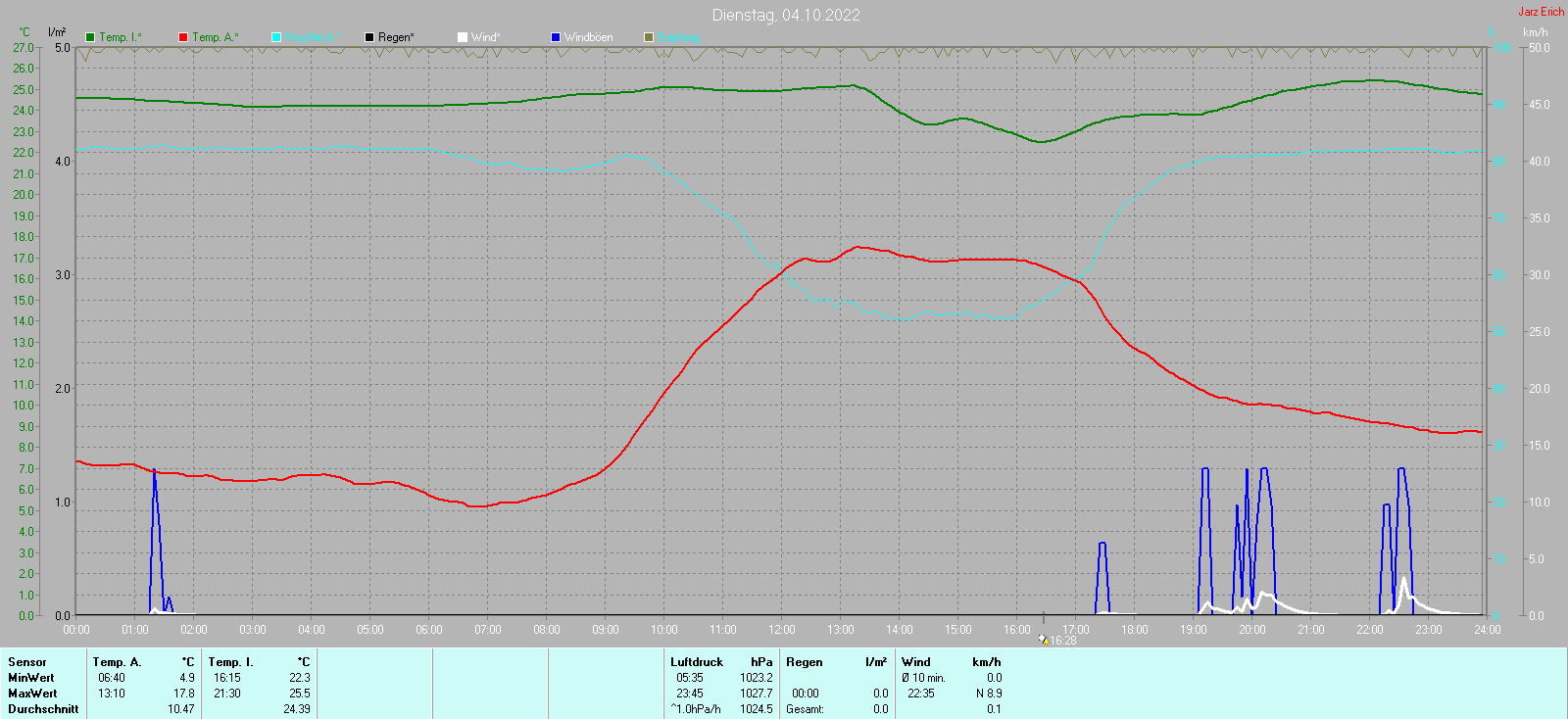
Task: Click the 'Luftdruck' column header
Action: point(697,662)
